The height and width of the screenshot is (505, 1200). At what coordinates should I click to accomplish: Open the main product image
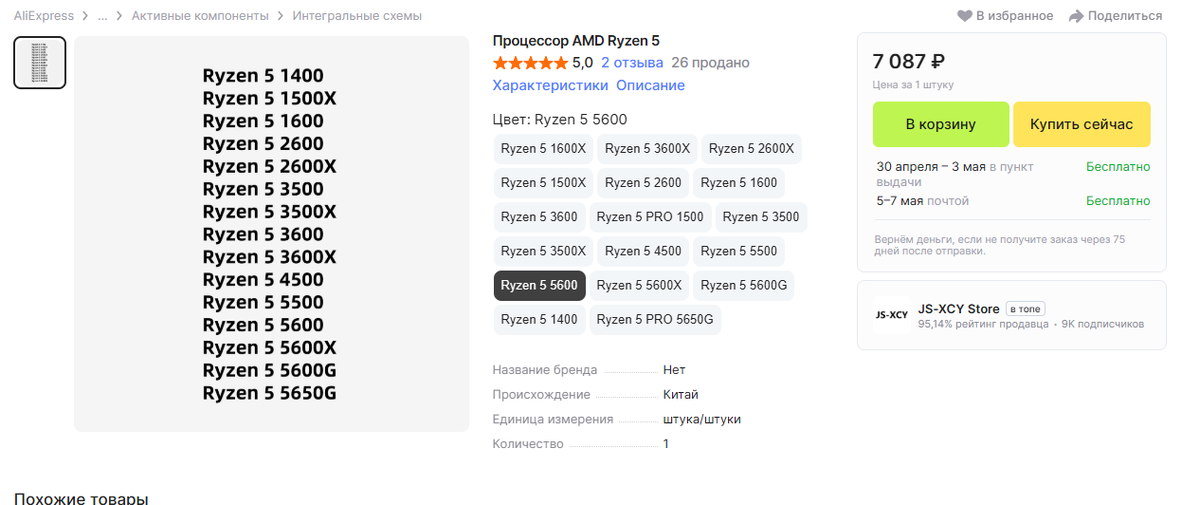(272, 234)
